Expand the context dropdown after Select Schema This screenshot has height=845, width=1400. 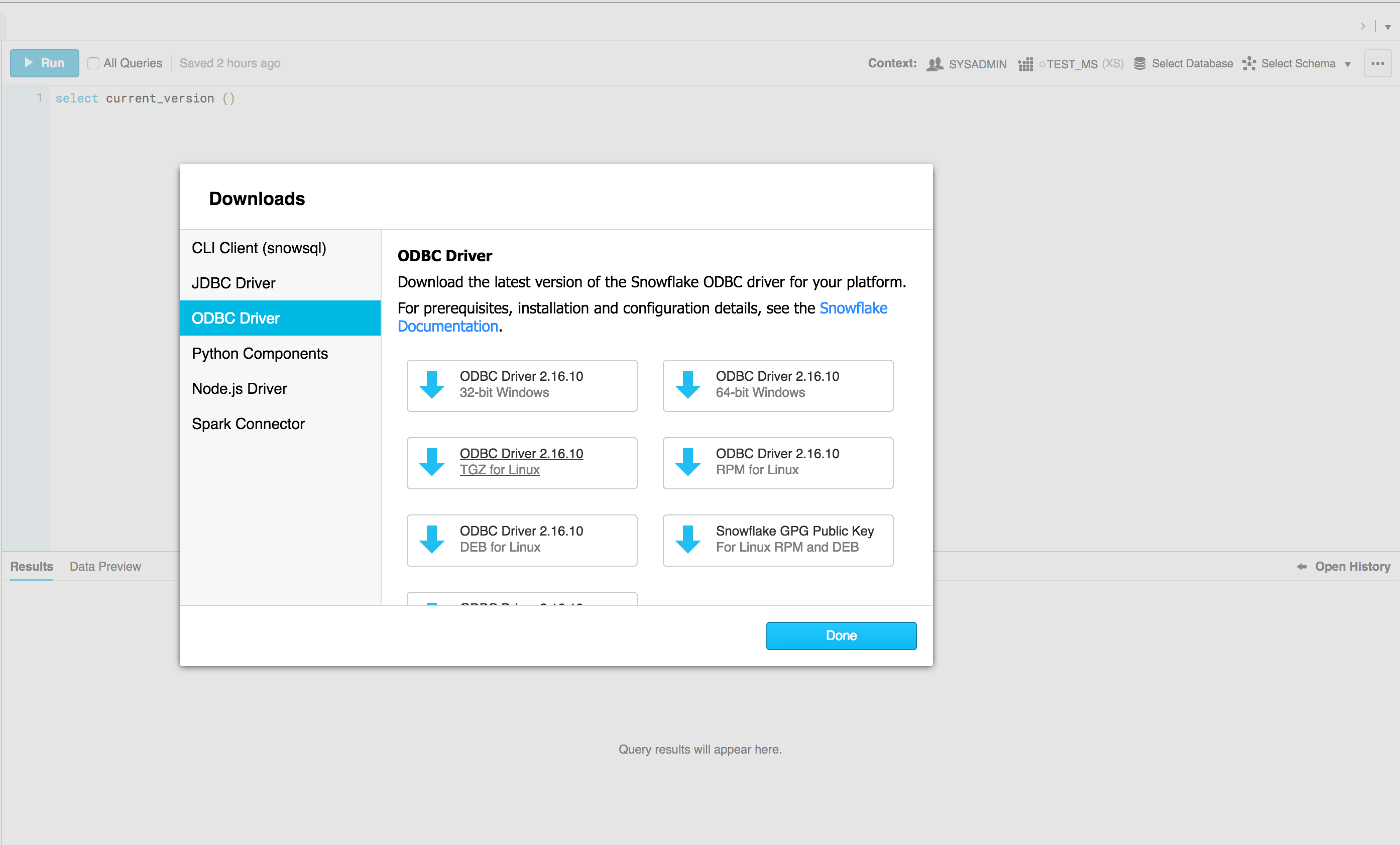coord(1347,64)
